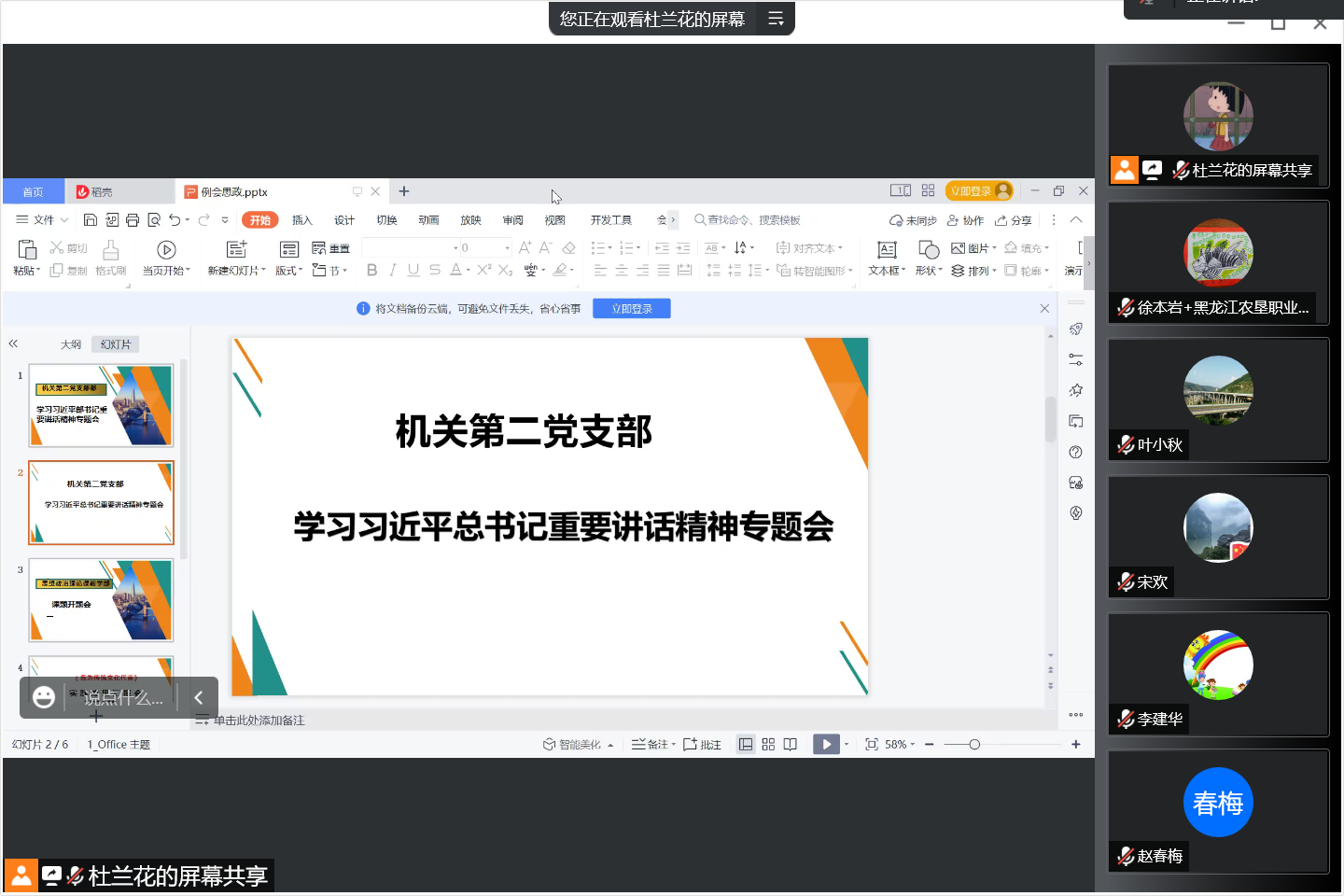Click the zoom in plus button
The height and width of the screenshot is (896, 1344).
[x=1076, y=744]
